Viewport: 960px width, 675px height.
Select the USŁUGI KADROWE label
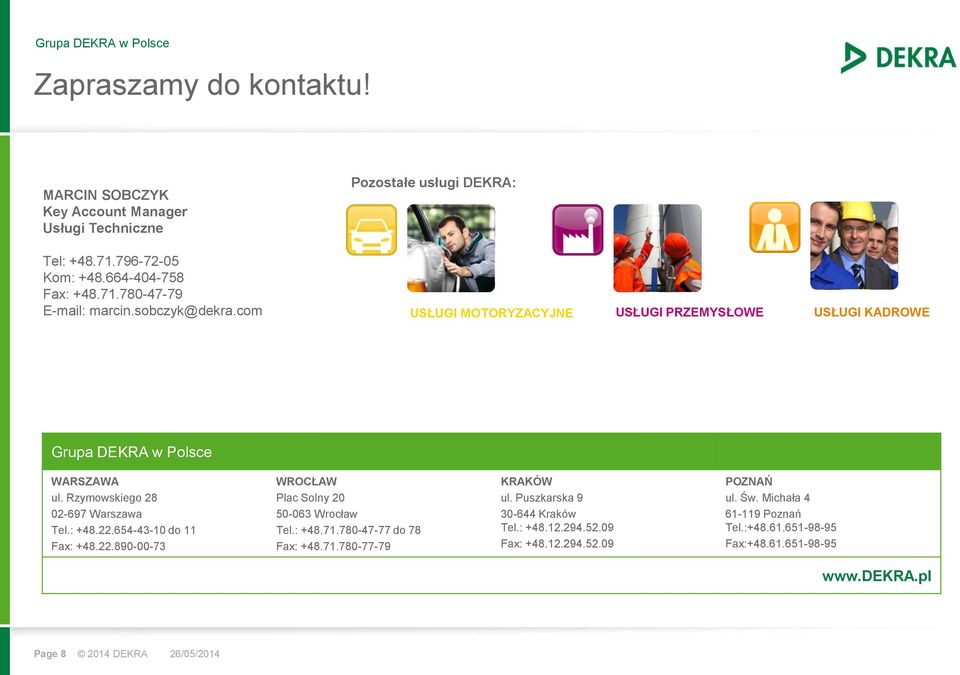click(x=871, y=312)
